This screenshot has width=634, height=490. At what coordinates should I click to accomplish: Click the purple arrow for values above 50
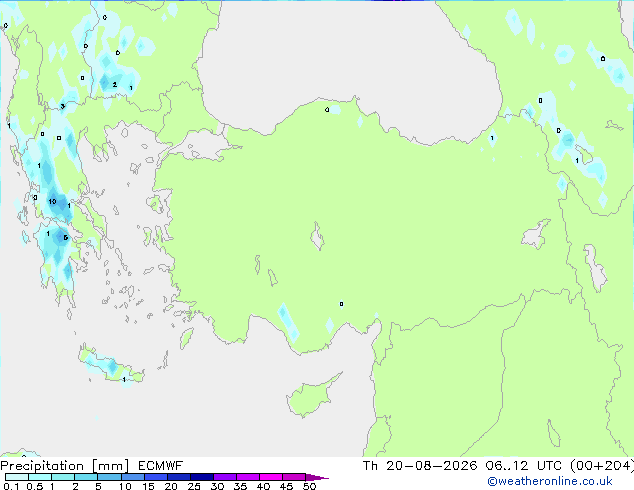317,477
